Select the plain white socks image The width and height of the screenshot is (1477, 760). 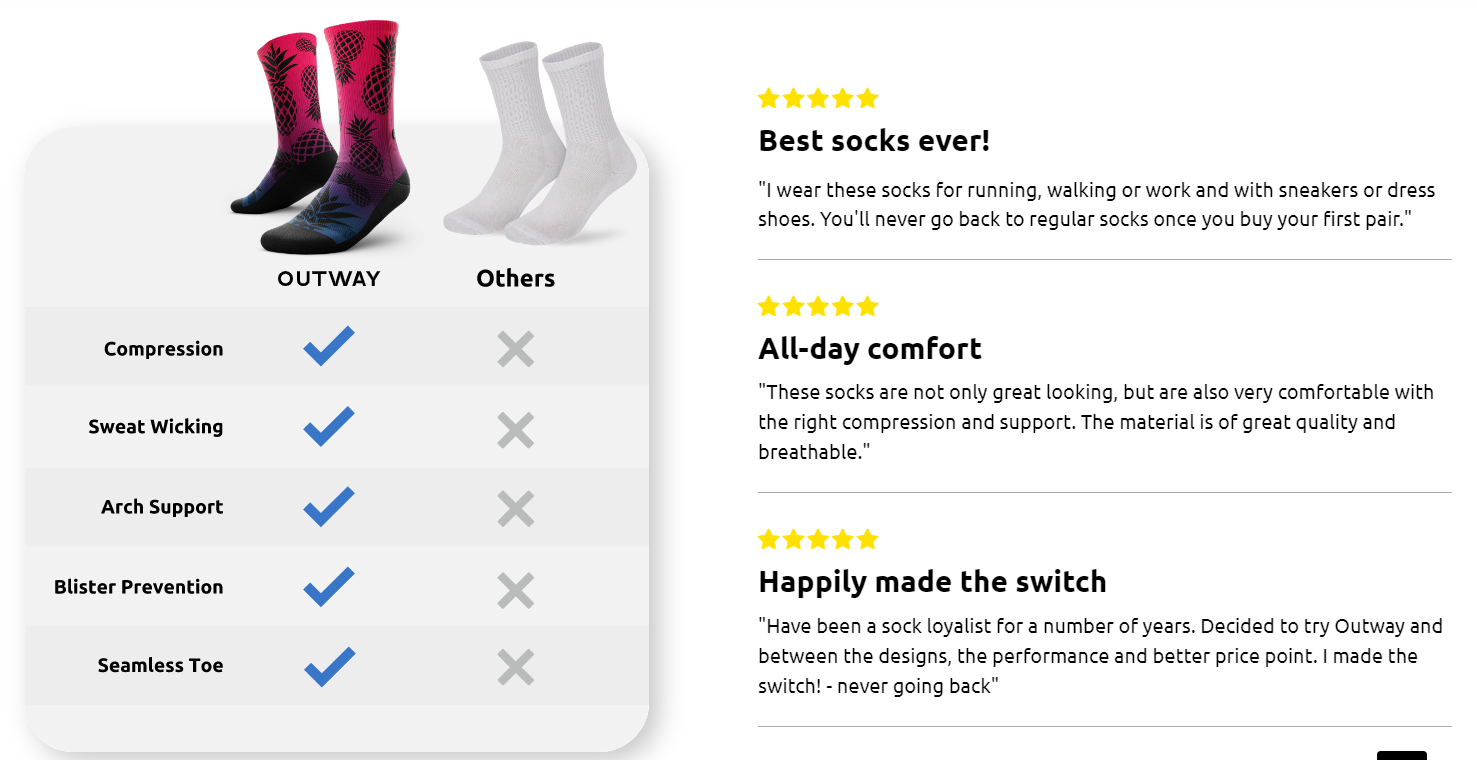coord(541,143)
